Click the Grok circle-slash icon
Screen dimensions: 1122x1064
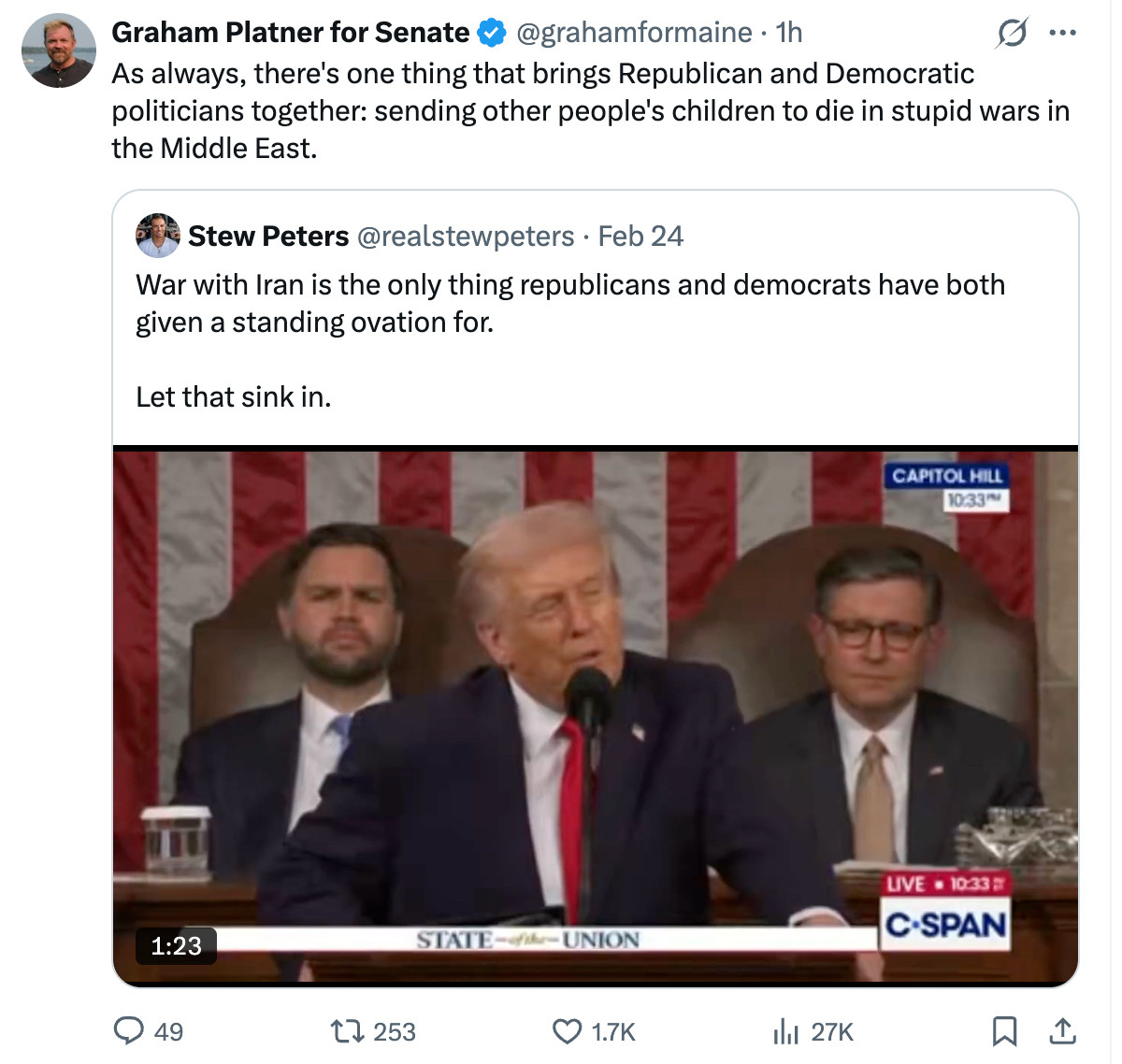pos(1012,34)
